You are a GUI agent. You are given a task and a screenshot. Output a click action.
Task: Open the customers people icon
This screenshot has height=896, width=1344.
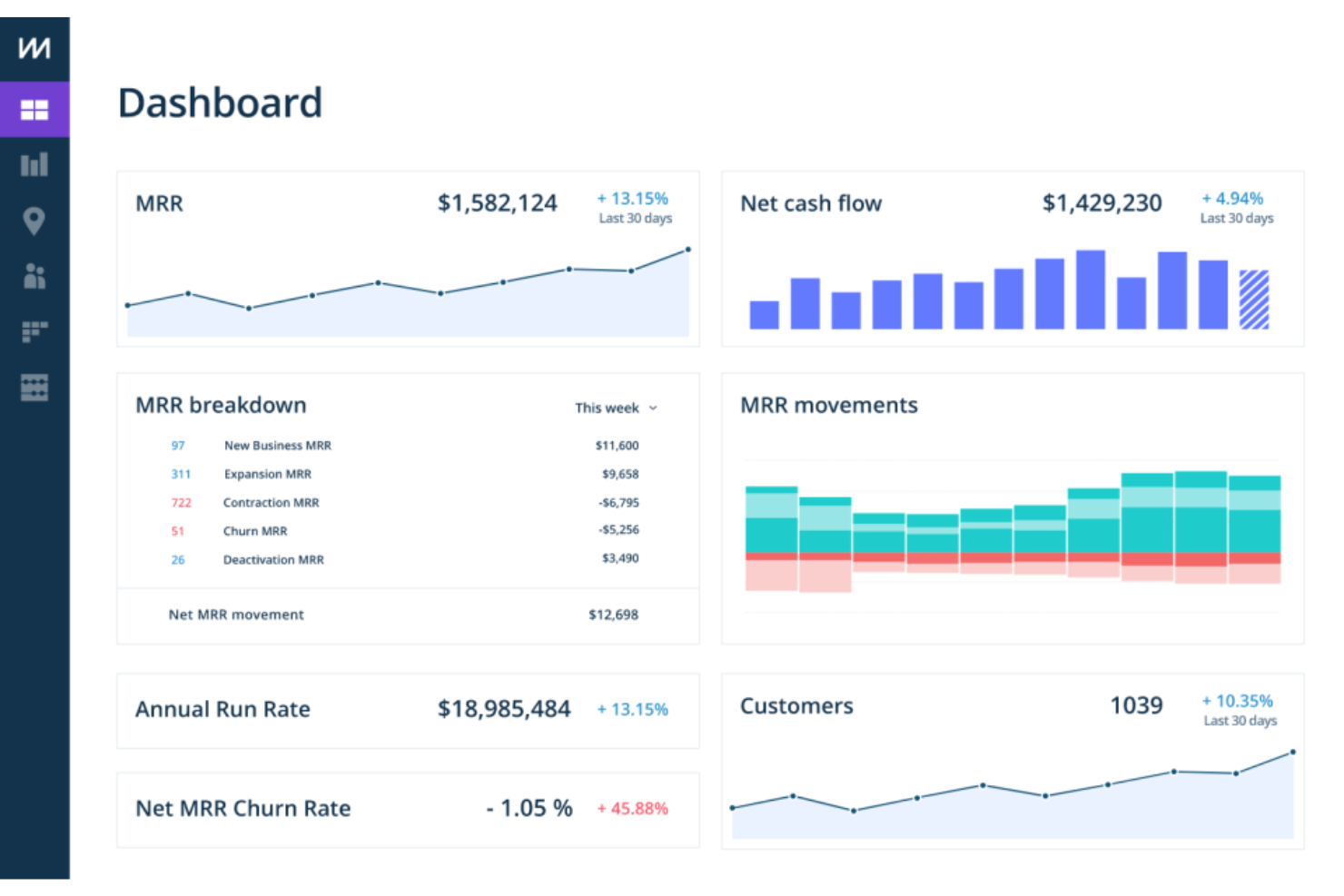(x=35, y=276)
